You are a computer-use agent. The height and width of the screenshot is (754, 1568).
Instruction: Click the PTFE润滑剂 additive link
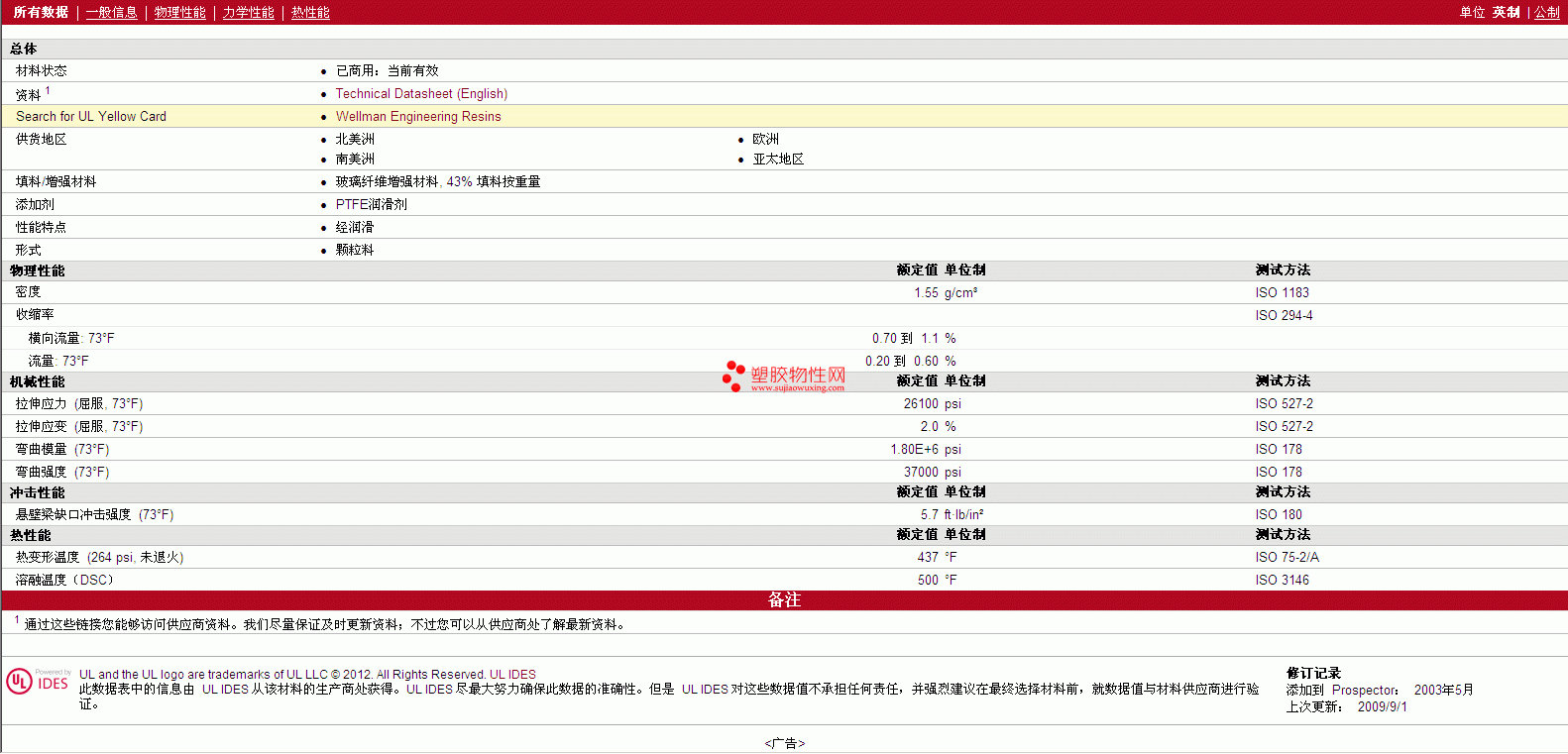coord(371,204)
